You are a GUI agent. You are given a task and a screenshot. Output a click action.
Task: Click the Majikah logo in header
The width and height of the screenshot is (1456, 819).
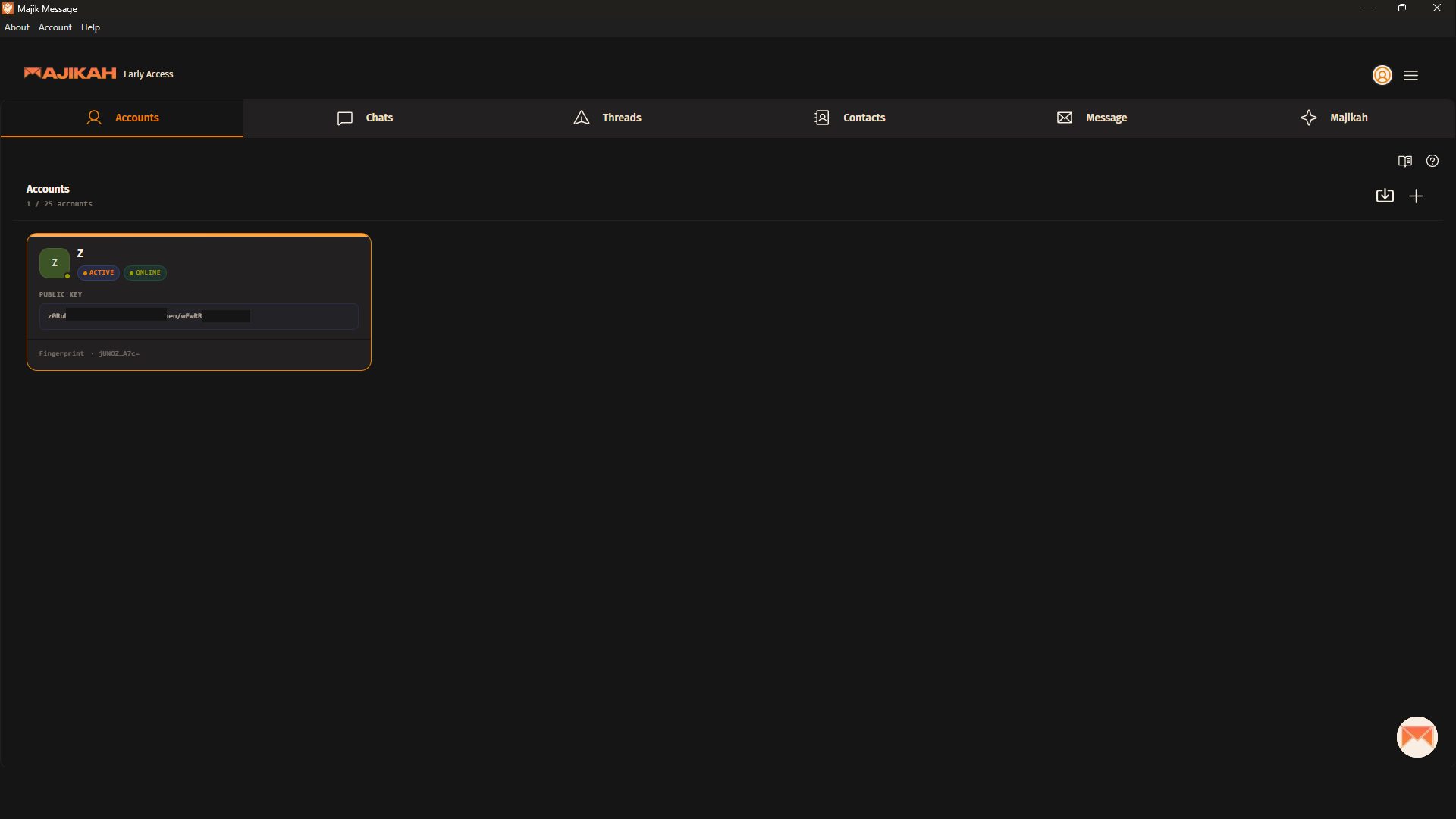[x=70, y=74]
